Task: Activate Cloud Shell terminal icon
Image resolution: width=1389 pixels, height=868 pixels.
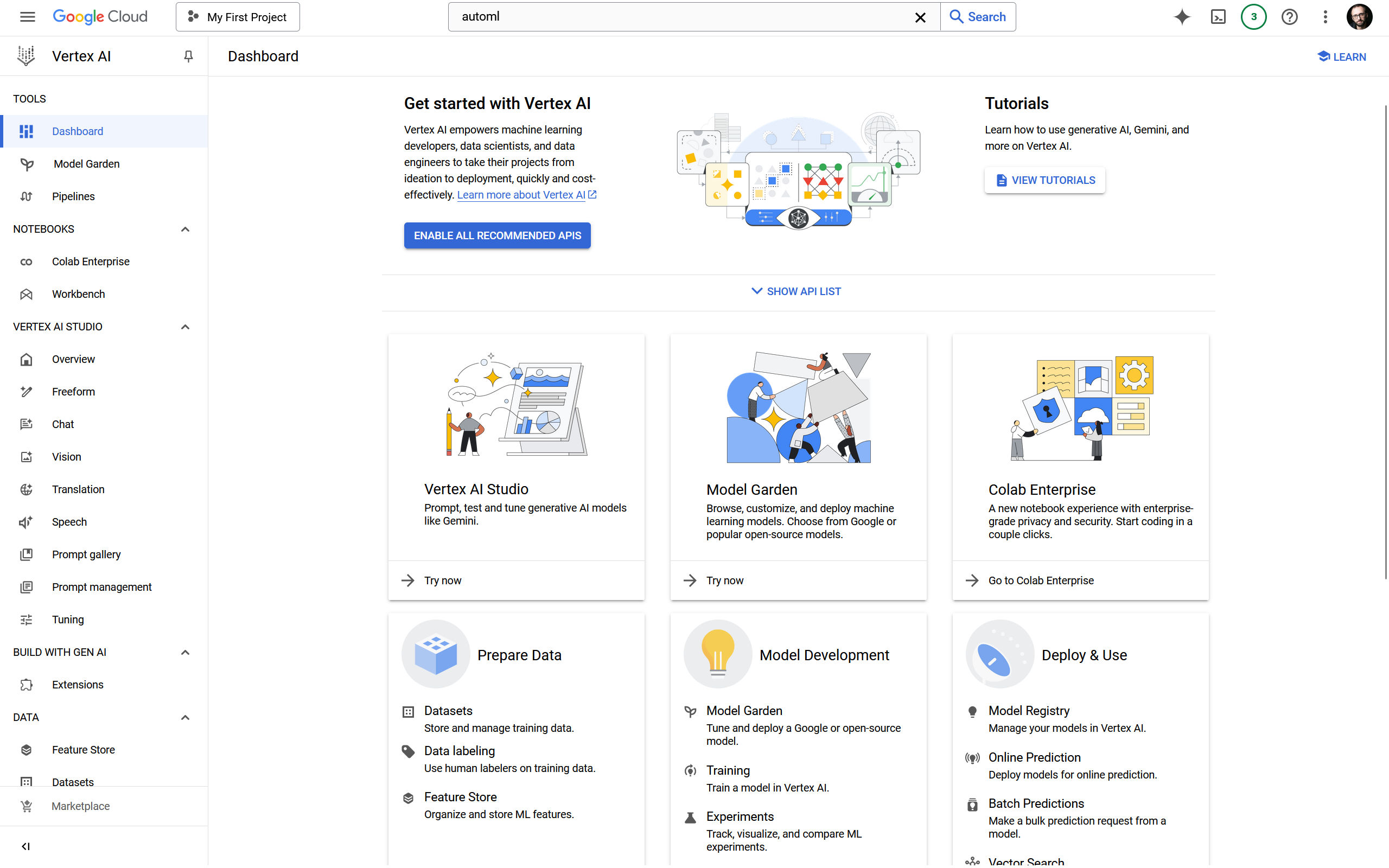Action: (1218, 17)
